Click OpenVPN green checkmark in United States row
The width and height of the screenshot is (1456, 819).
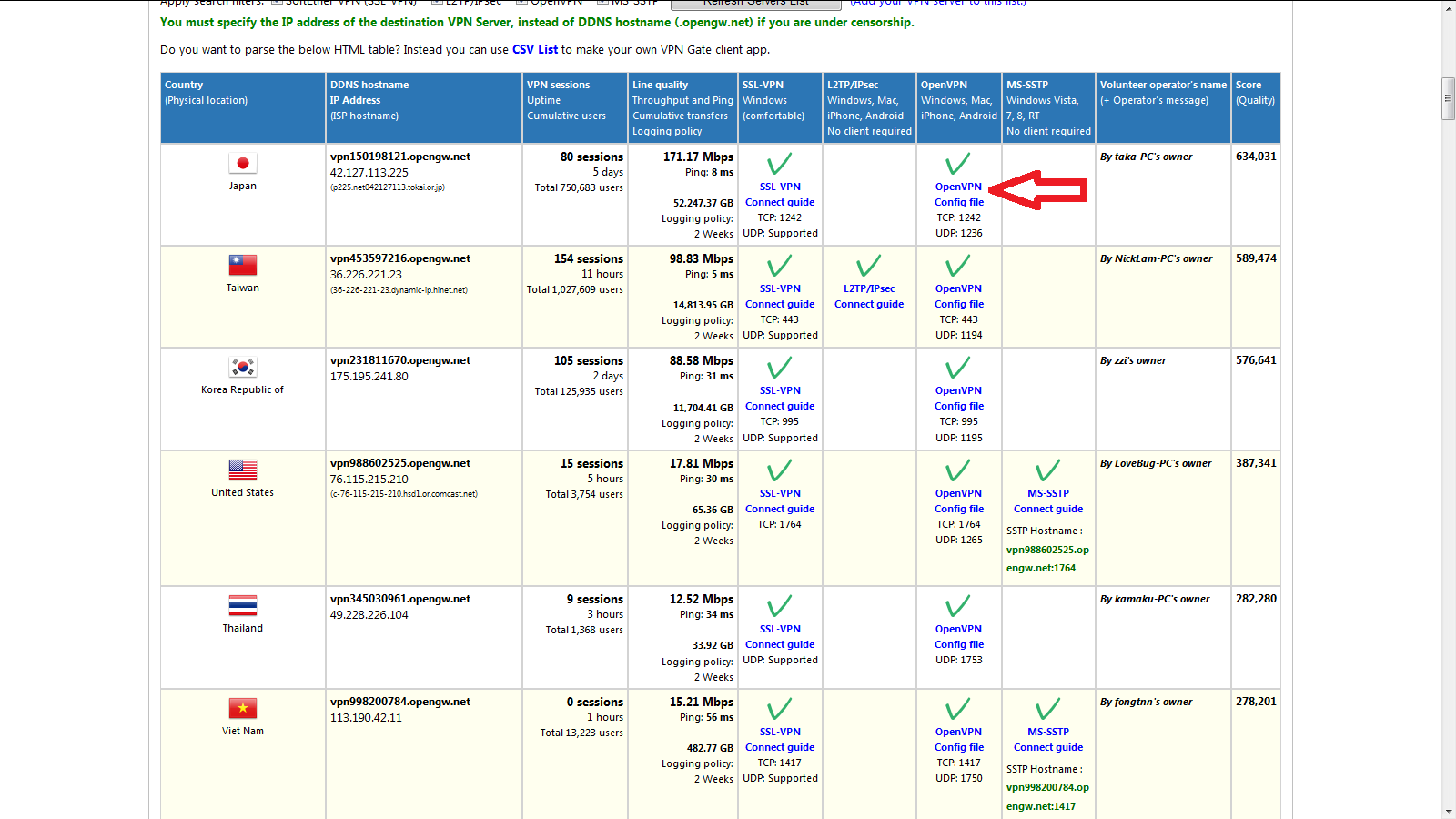pyautogui.click(x=957, y=471)
